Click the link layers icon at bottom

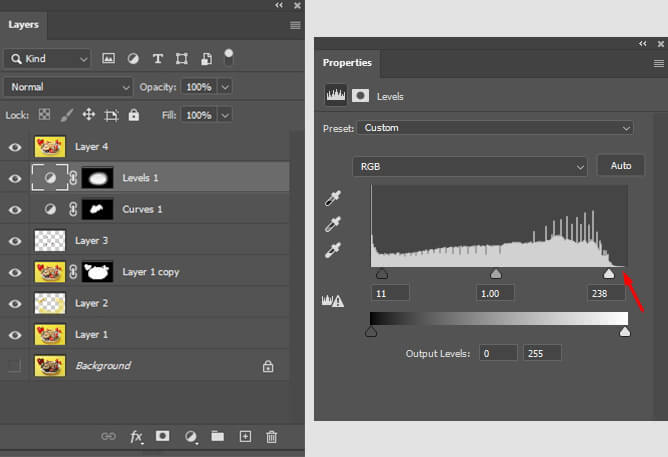click(108, 436)
